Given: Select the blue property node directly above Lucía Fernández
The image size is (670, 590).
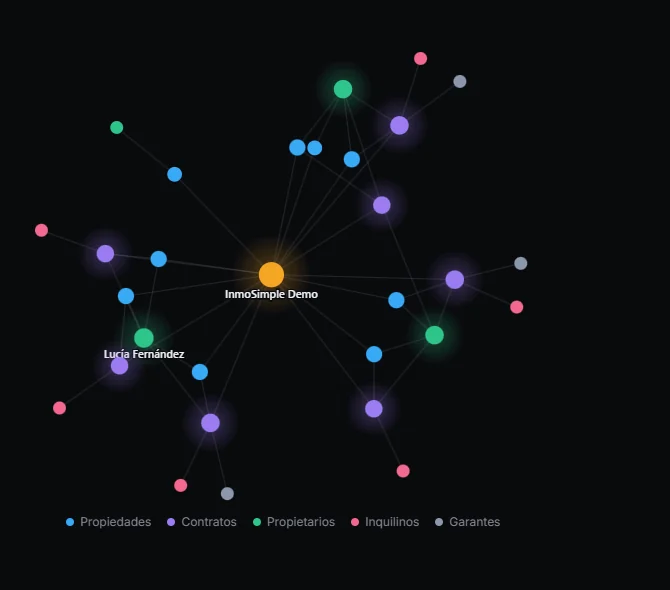Looking at the screenshot, I should (126, 296).
